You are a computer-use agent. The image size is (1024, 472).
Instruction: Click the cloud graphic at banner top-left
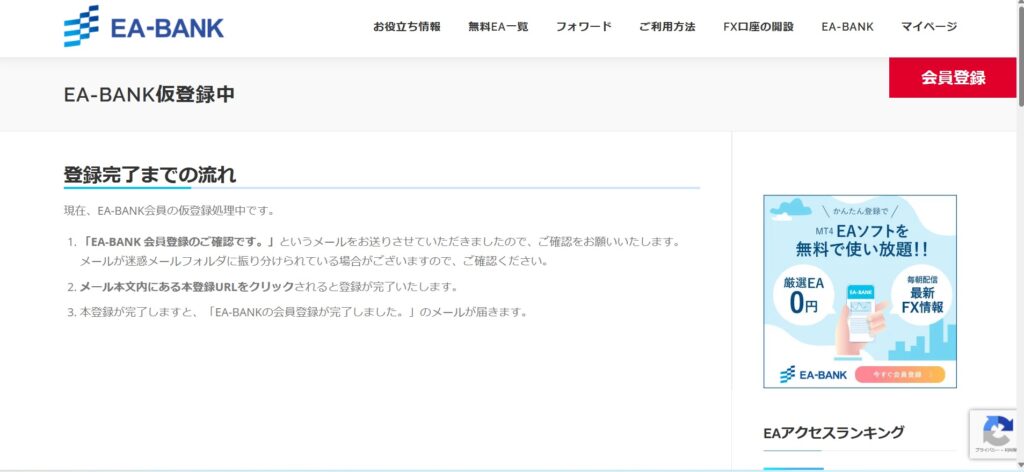pyautogui.click(x=793, y=208)
